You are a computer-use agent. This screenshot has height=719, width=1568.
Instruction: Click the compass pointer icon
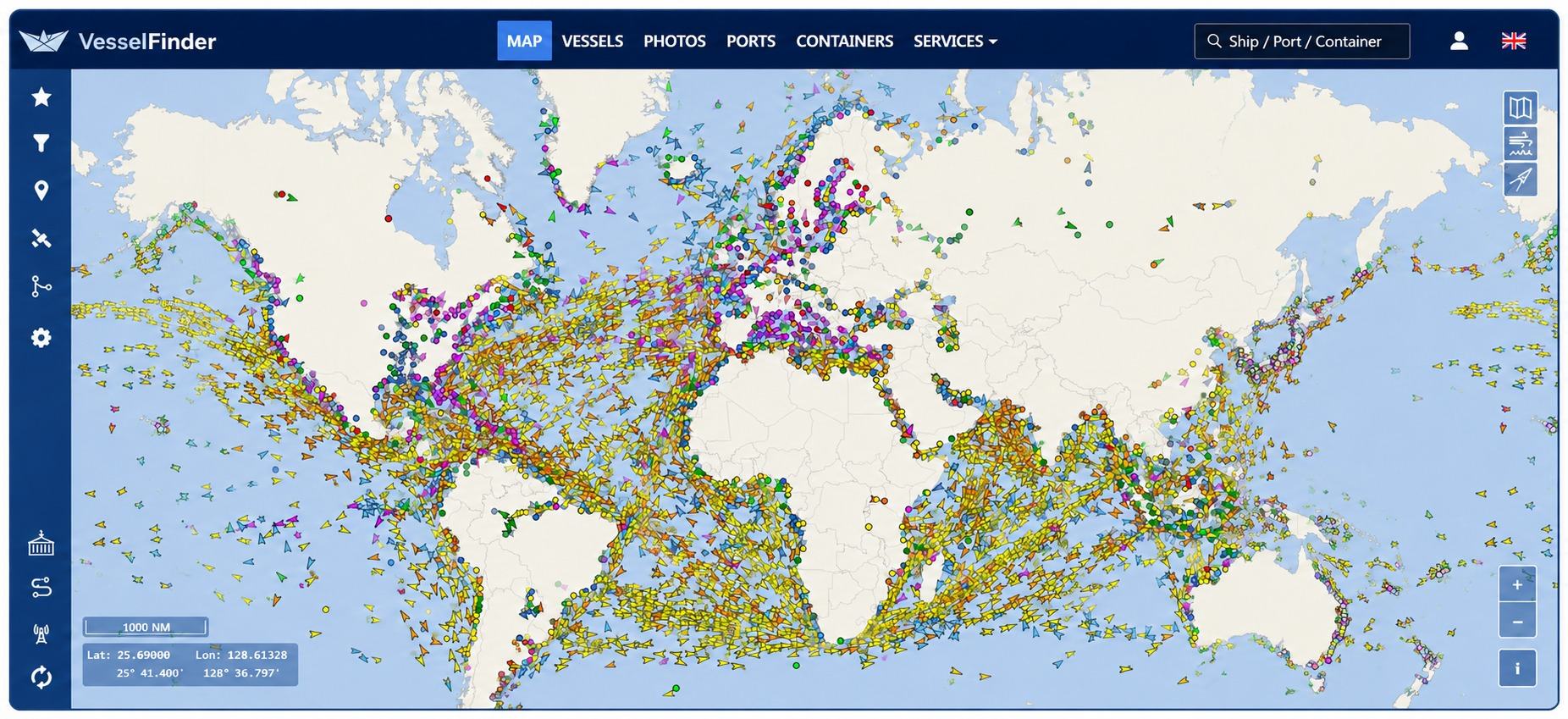pos(1521,180)
